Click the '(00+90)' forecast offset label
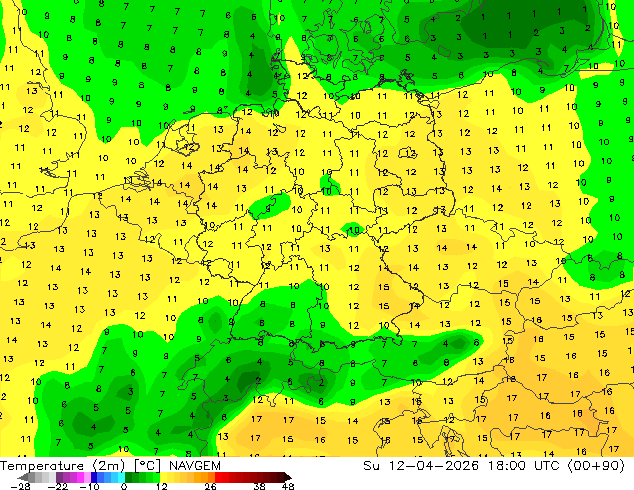 [596, 466]
